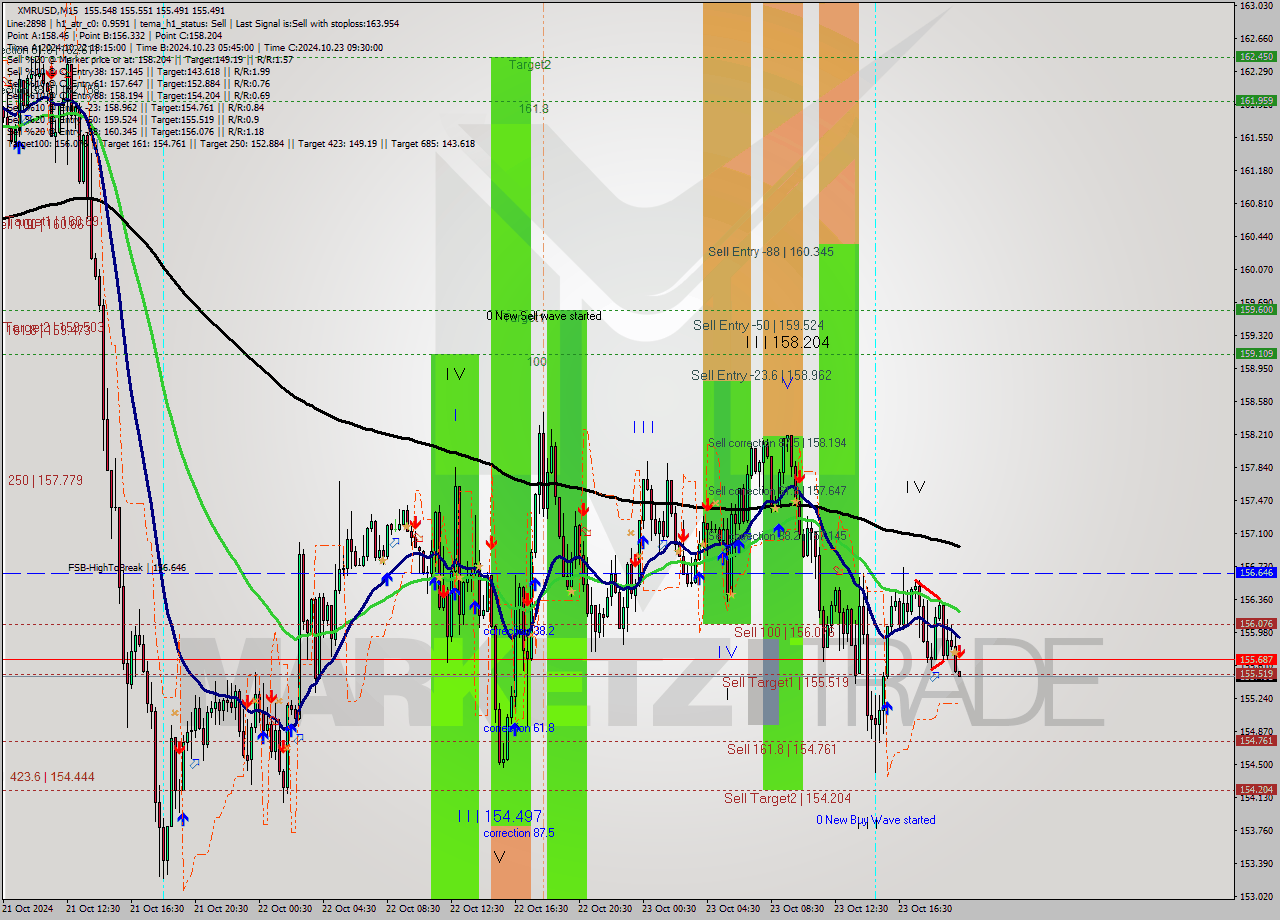
Task: Select the 'correction 87.5' label
Action: (519, 833)
